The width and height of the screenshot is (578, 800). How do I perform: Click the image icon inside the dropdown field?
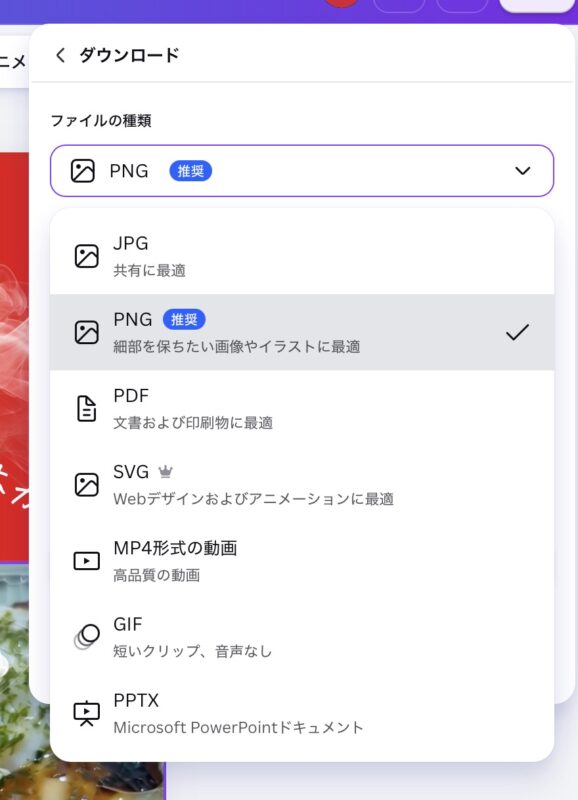[x=83, y=171]
